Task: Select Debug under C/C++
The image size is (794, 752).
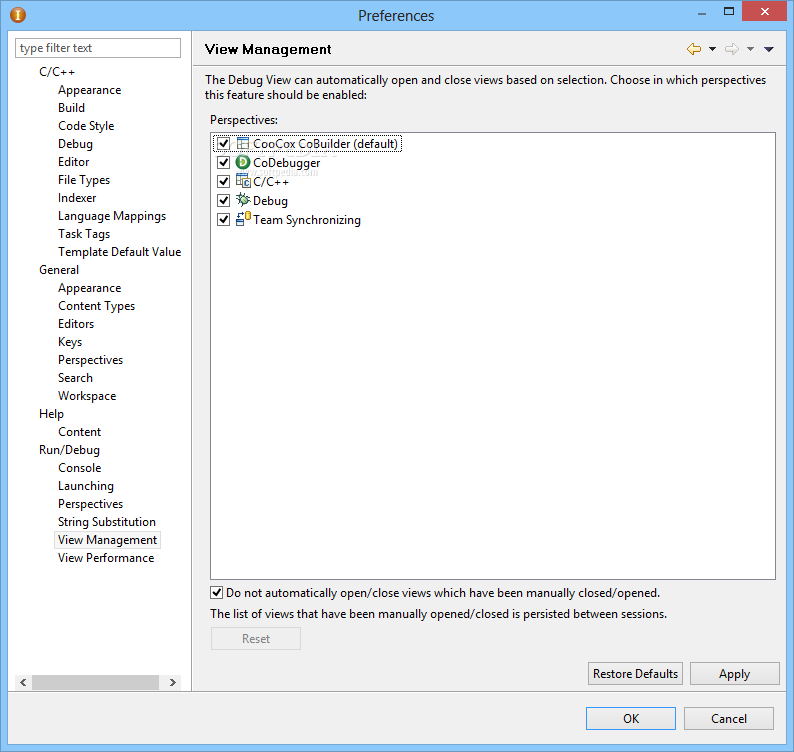Action: point(75,144)
